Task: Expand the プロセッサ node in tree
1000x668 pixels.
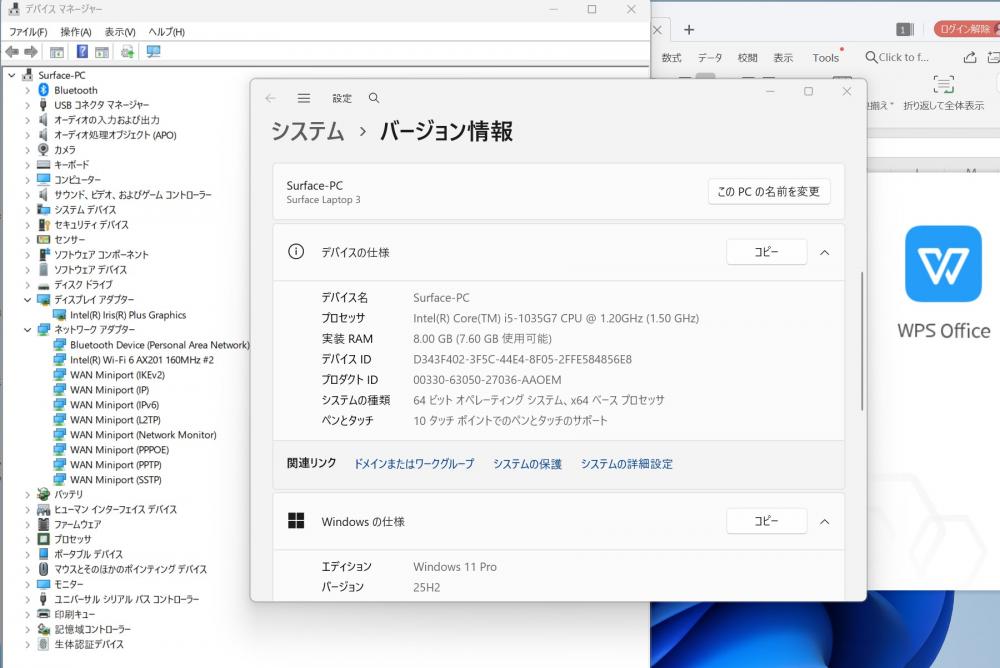Action: 27,539
